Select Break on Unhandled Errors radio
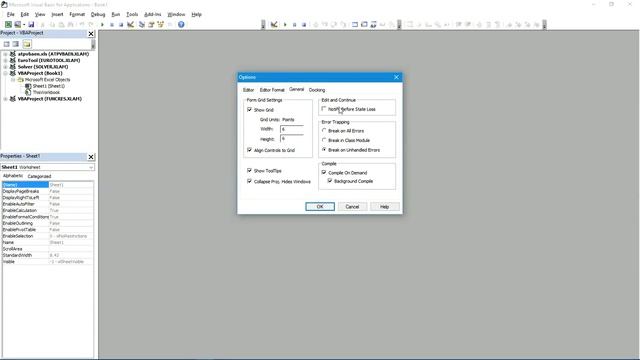This screenshot has width=640, height=360. tap(324, 150)
